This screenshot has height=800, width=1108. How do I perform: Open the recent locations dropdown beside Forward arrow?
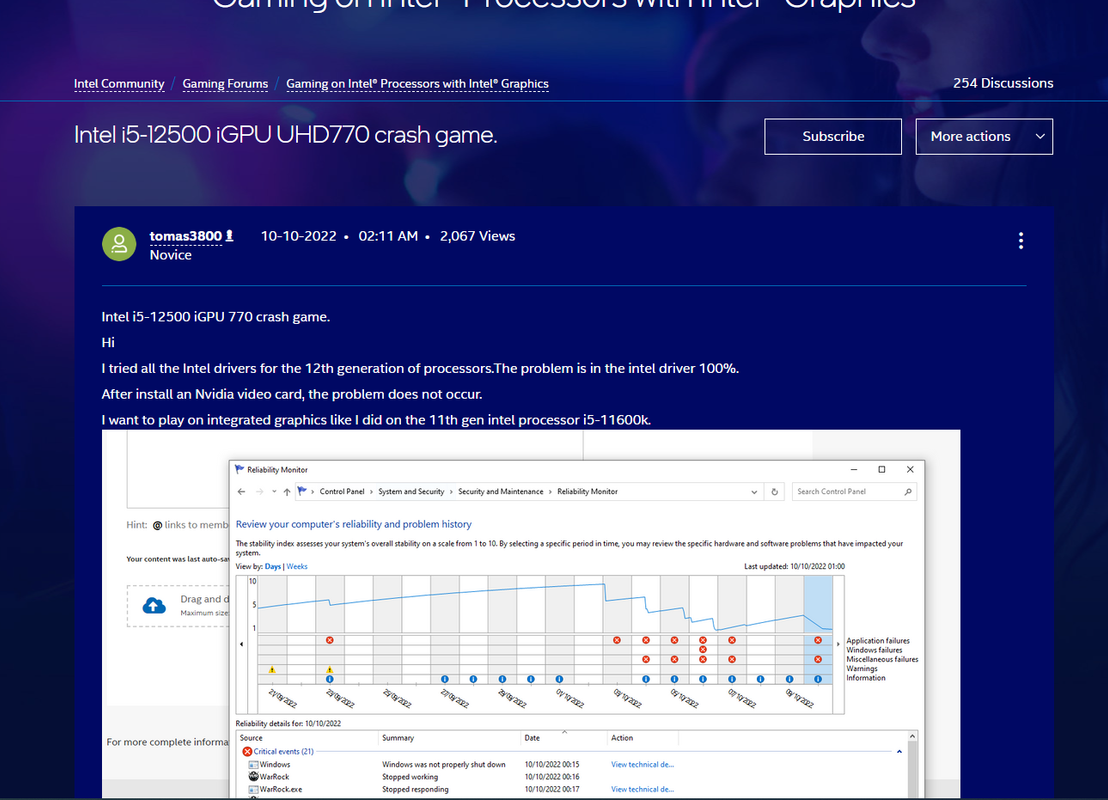point(274,492)
